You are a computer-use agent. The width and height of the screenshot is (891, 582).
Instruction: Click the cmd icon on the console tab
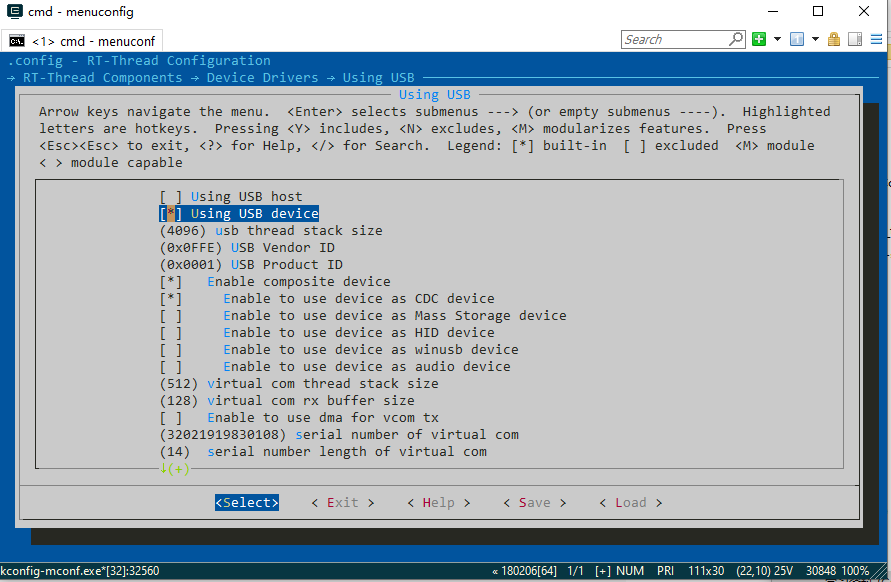[16, 40]
